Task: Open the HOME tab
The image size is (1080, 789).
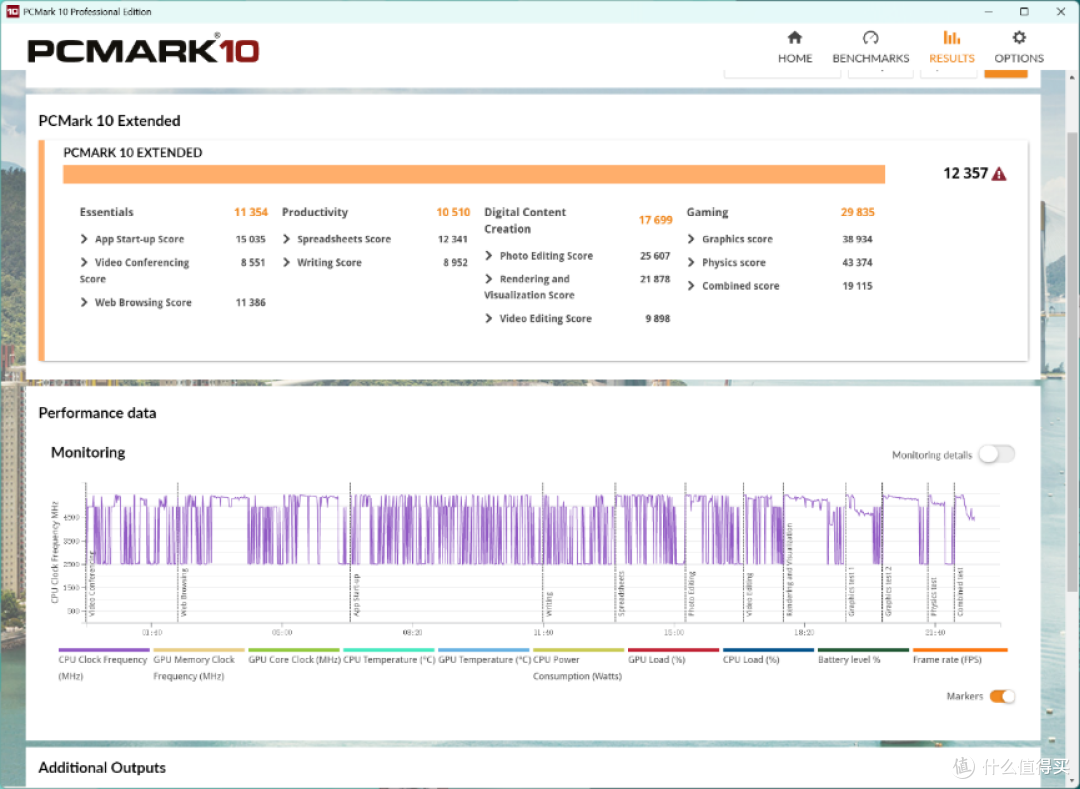Action: [x=795, y=48]
